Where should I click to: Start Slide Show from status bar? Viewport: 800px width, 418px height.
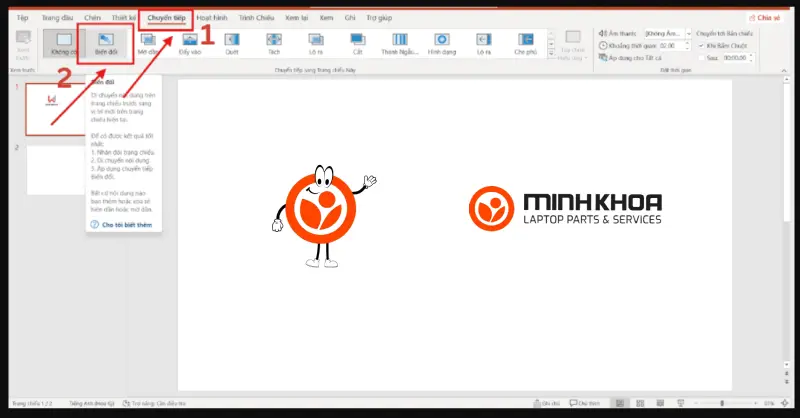680,403
